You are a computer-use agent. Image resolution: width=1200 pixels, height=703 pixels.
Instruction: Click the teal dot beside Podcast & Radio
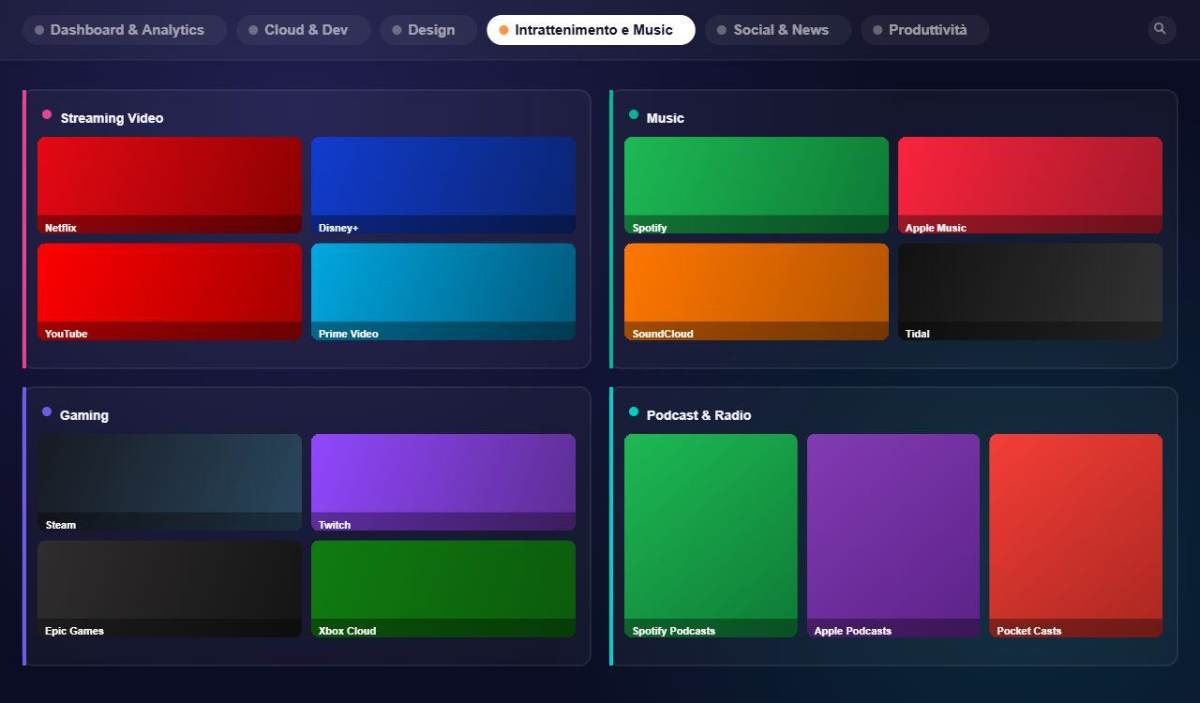click(633, 412)
